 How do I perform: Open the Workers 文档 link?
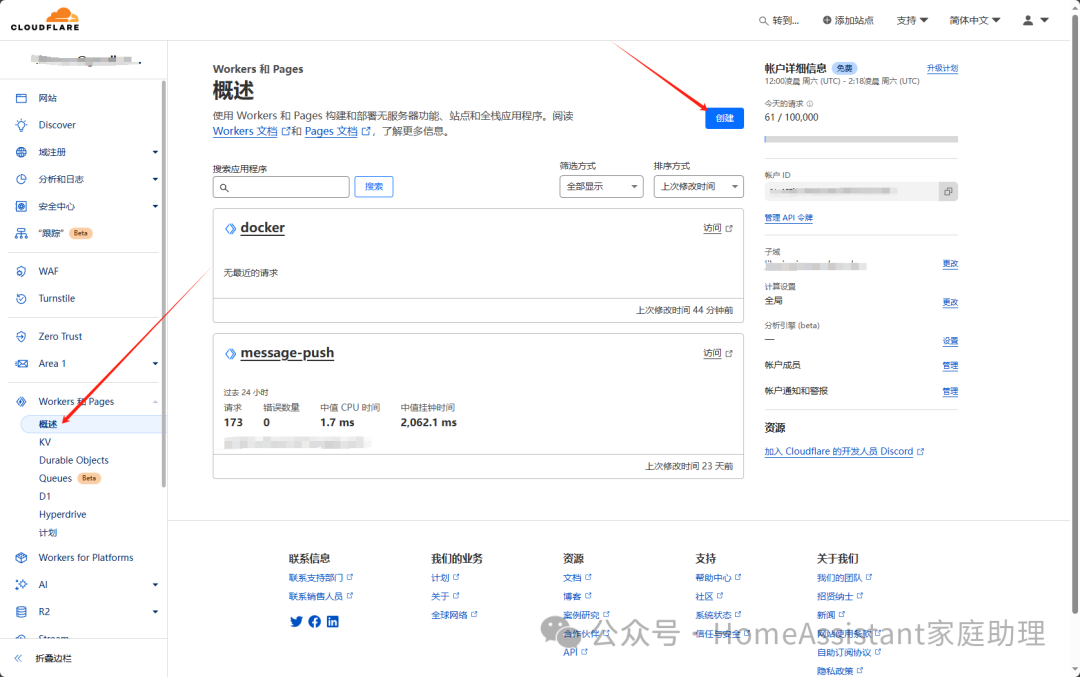tap(245, 132)
